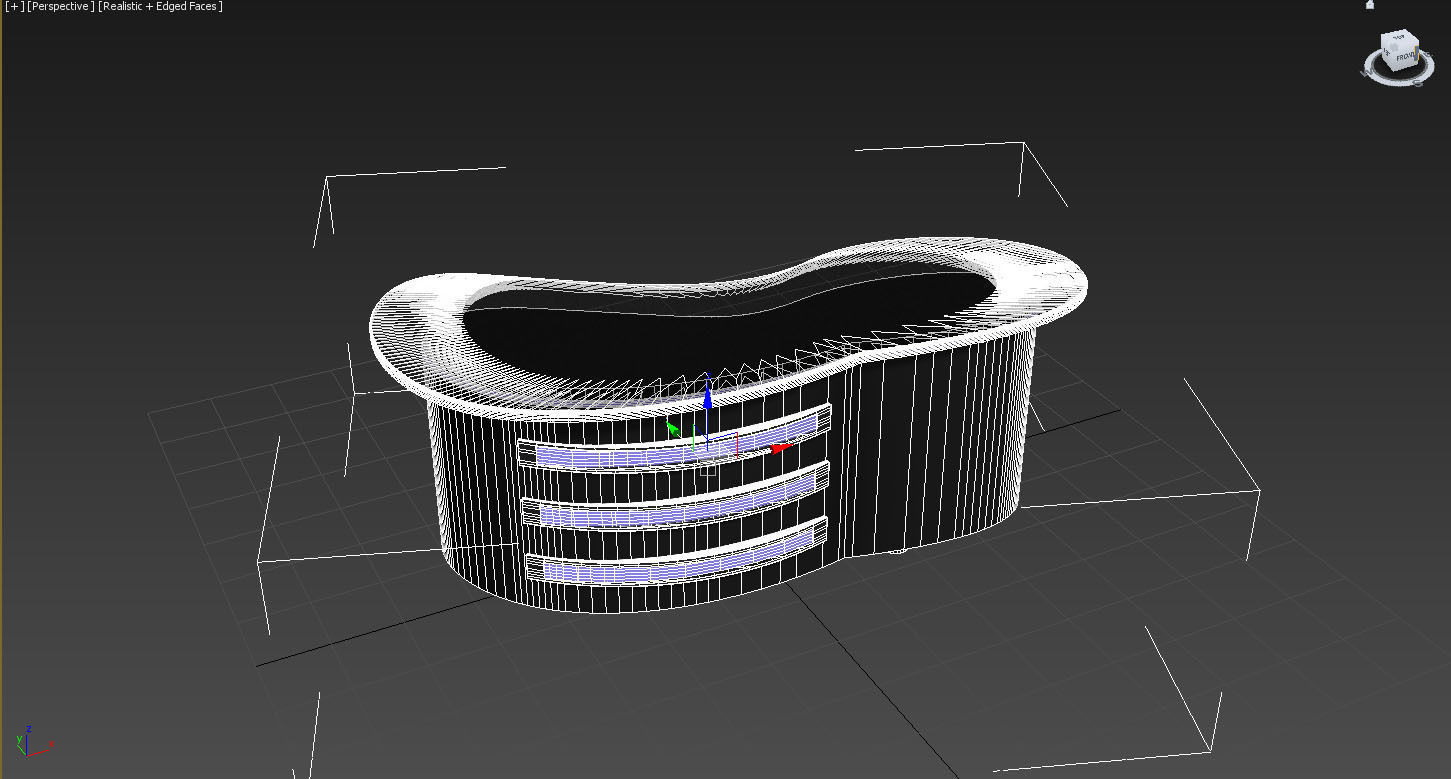Open the [Realistic + Edged Faces] shading menu
The width and height of the screenshot is (1451, 779).
(x=161, y=6)
